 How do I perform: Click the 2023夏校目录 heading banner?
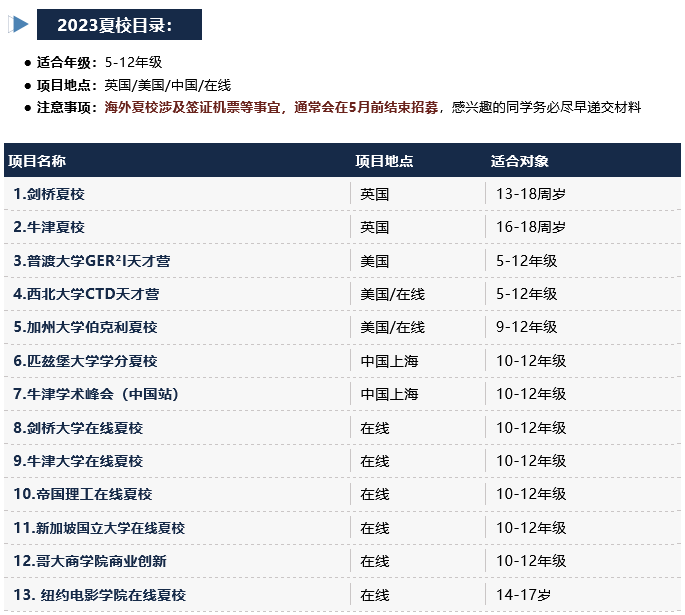coord(119,24)
